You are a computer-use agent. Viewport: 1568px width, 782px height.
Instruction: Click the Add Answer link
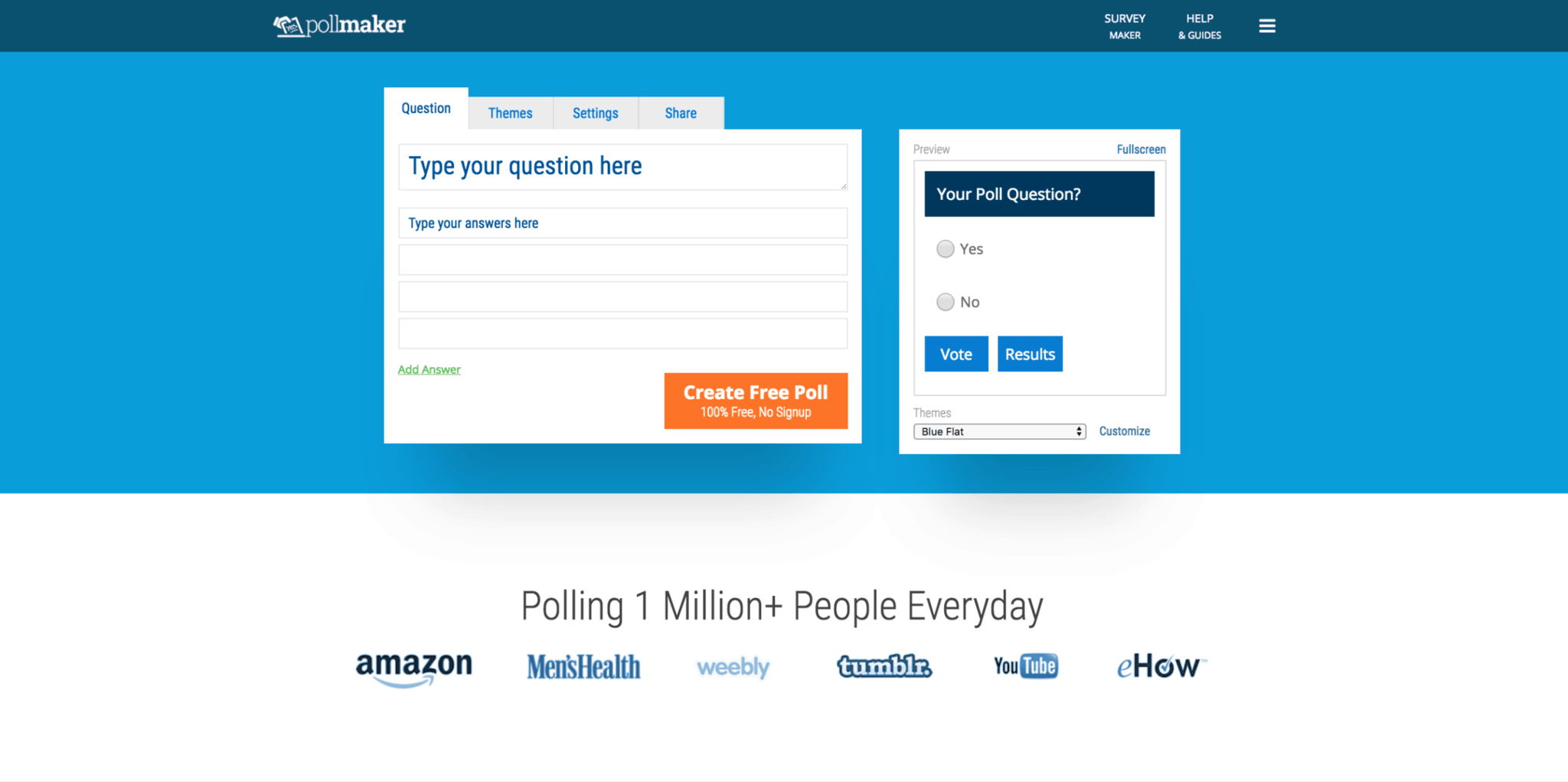(430, 369)
